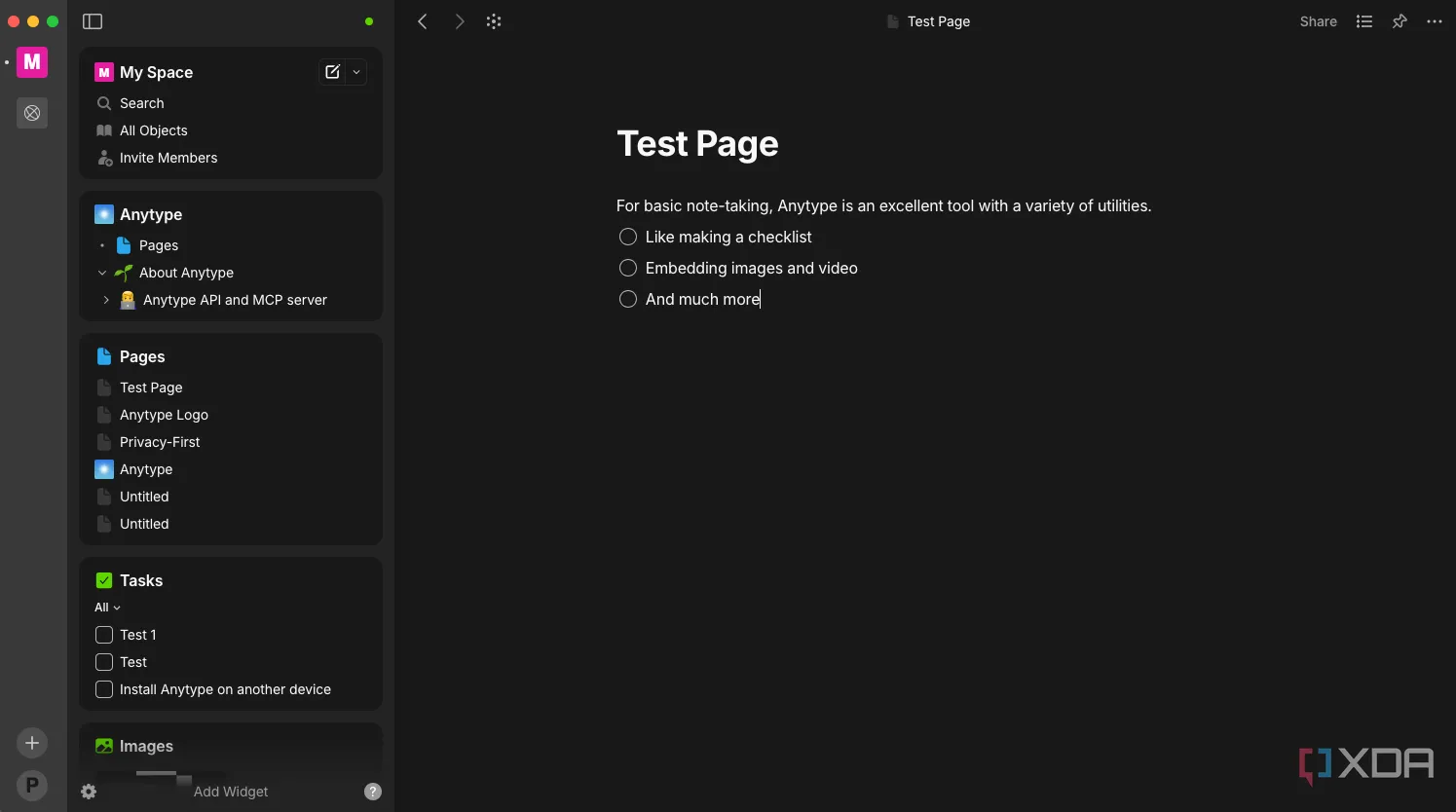The width and height of the screenshot is (1456, 812).
Task: Click the new object pencil icon
Action: click(332, 72)
